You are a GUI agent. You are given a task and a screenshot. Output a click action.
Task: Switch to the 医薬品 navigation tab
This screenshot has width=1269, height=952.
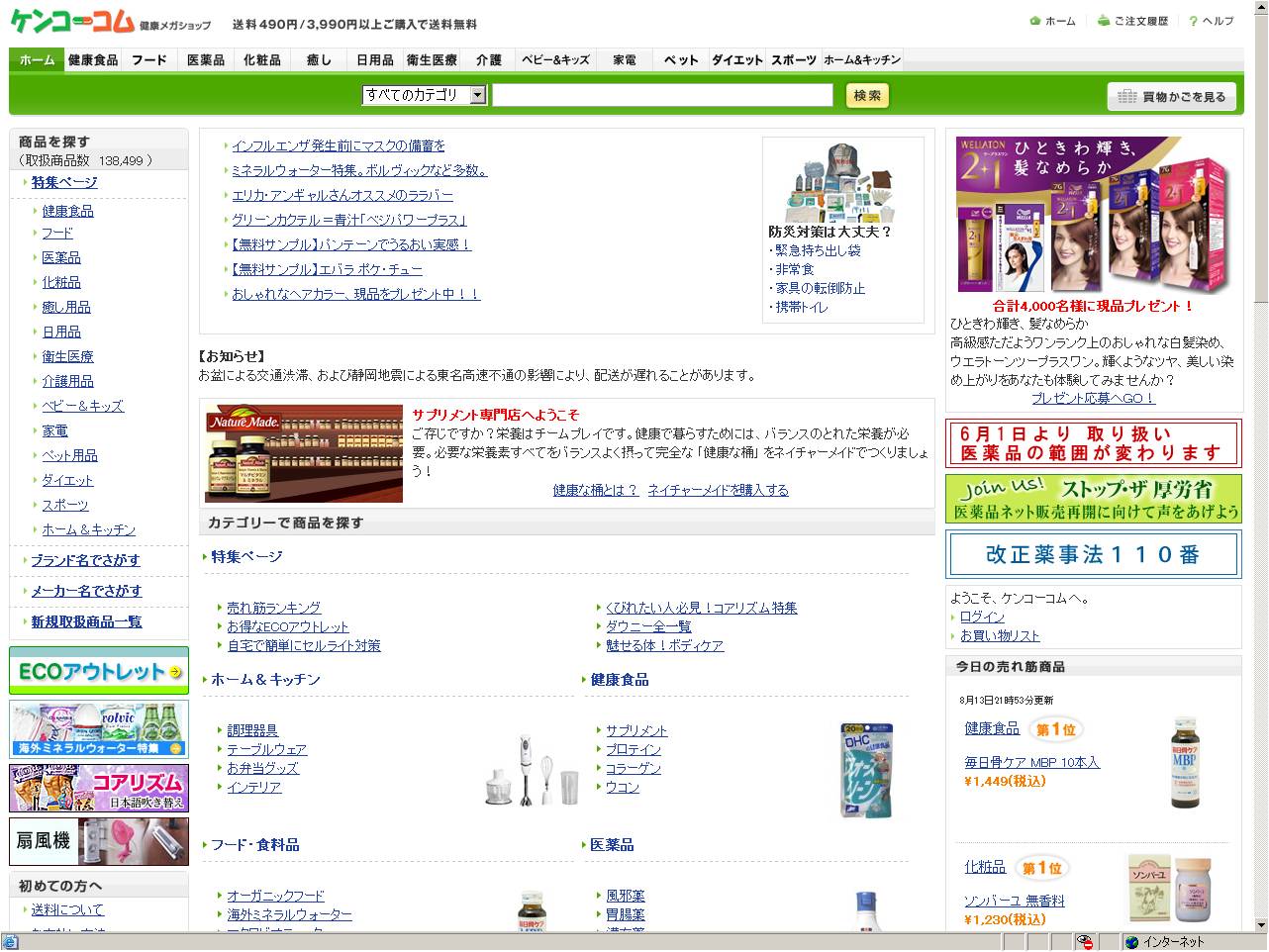coord(206,60)
